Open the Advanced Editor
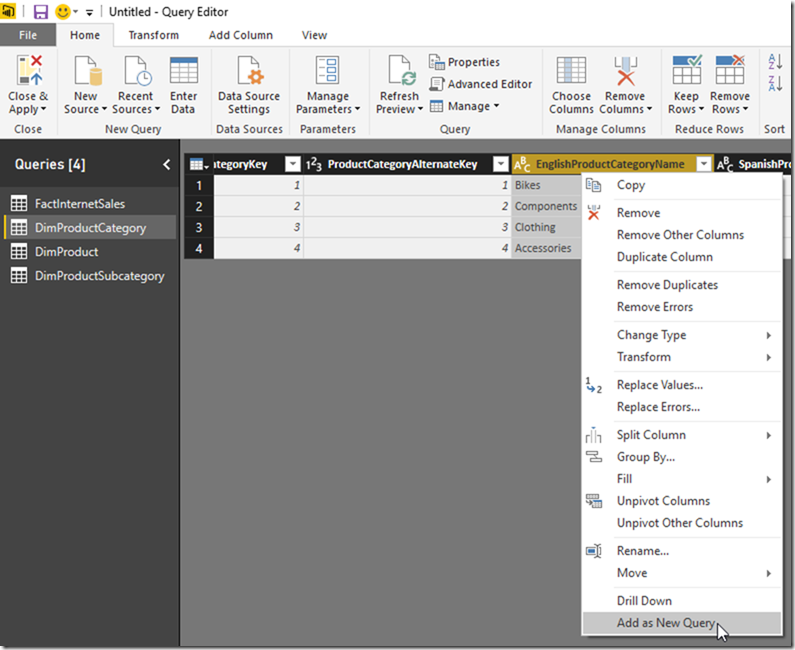 point(481,84)
